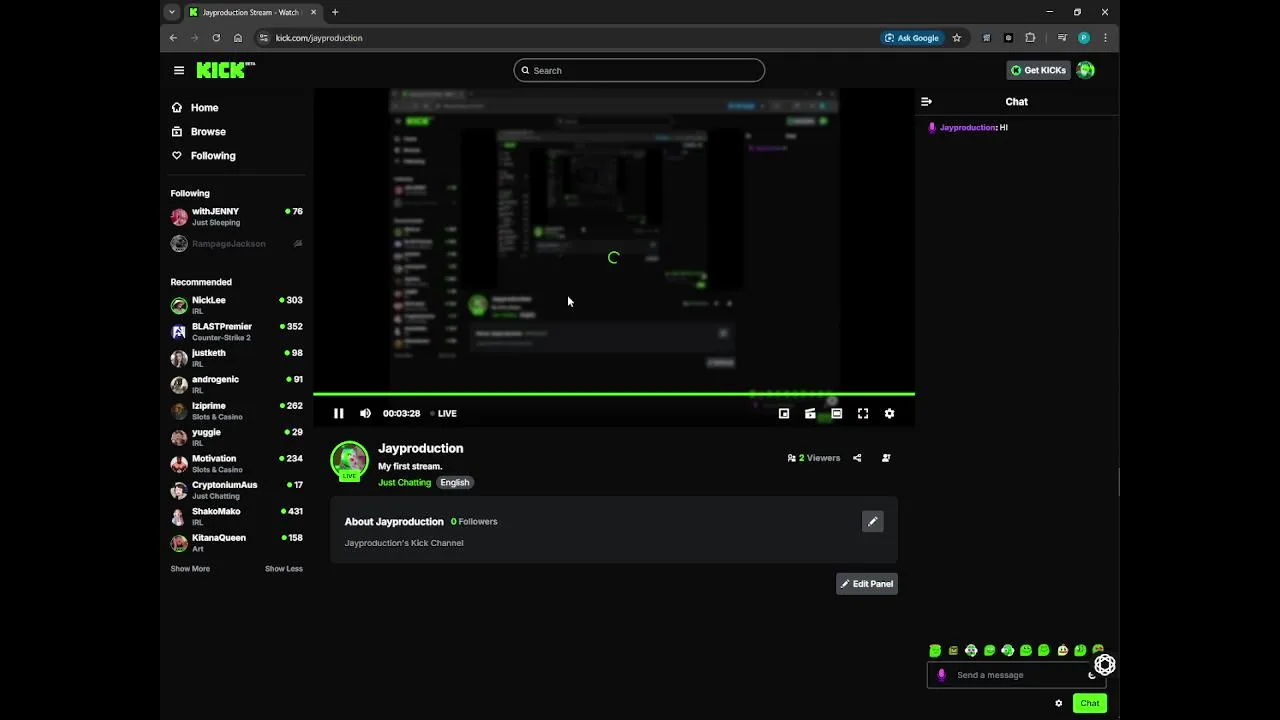Click Get KICKs button
The width and height of the screenshot is (1280, 720).
click(1038, 70)
